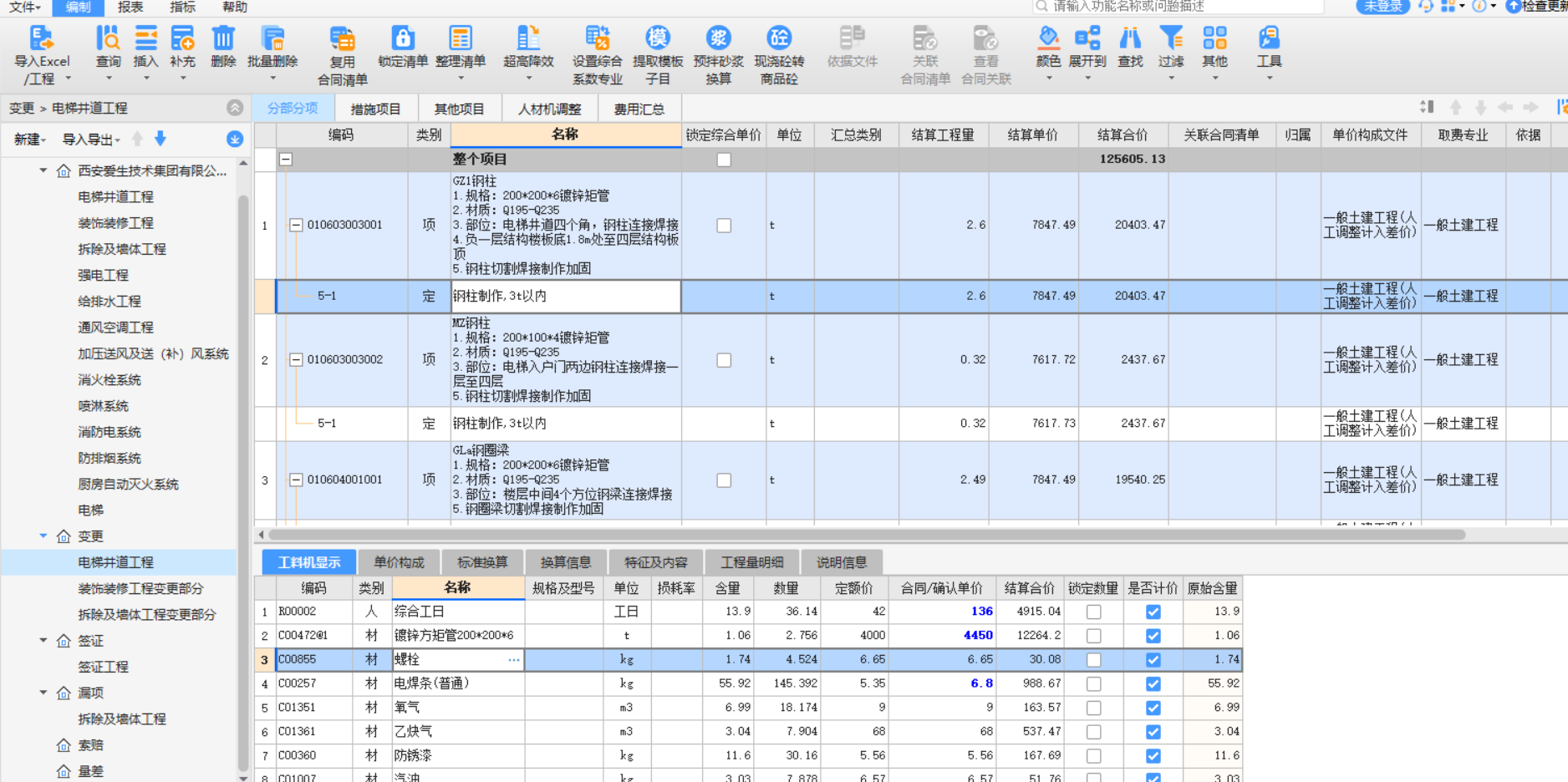Untick 是否计价 checkbox for 氧气 row
Screen dimensions: 1568x782
pos(1153,708)
